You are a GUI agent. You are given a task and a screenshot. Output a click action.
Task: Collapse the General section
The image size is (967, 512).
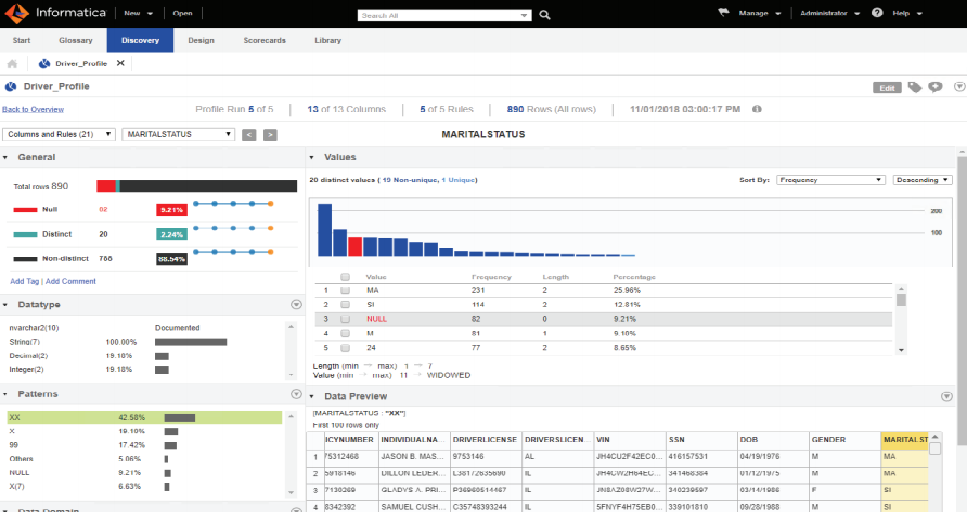[5, 158]
